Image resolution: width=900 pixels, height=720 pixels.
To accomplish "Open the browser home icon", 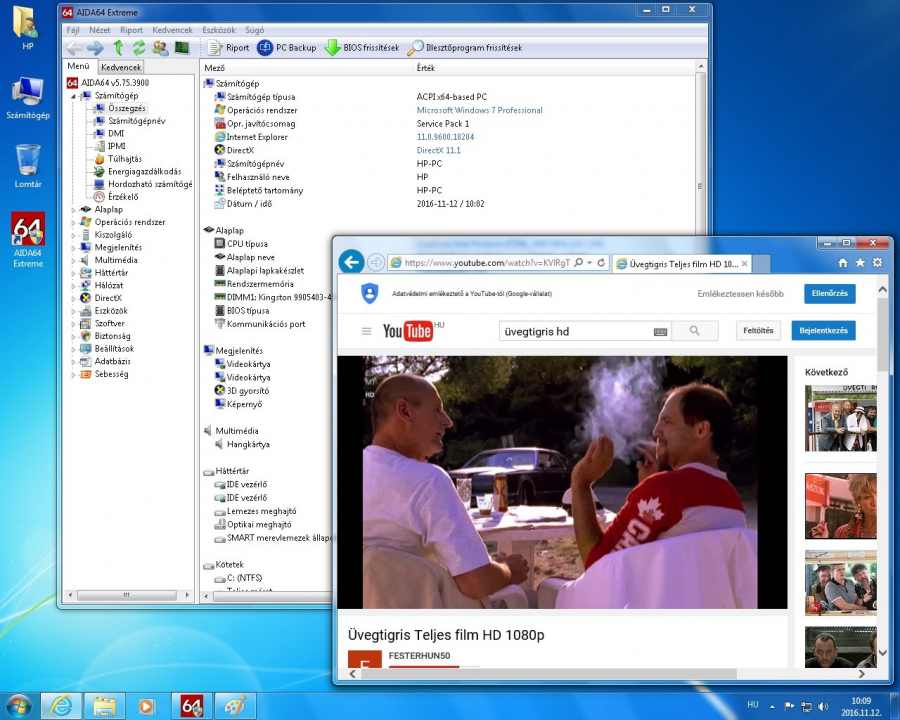I will [x=843, y=262].
